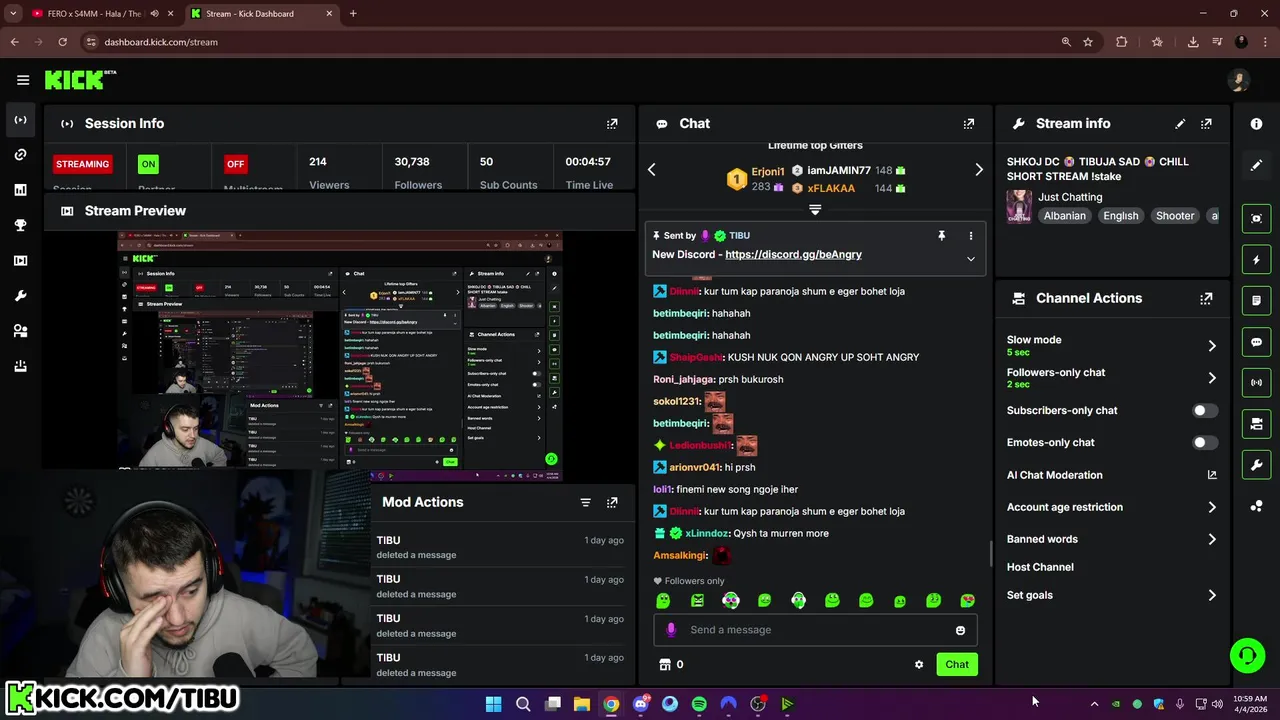Image resolution: width=1280 pixels, height=720 pixels.
Task: Click the stream preview capture icon in right sidebar
Action: pyautogui.click(x=1256, y=218)
